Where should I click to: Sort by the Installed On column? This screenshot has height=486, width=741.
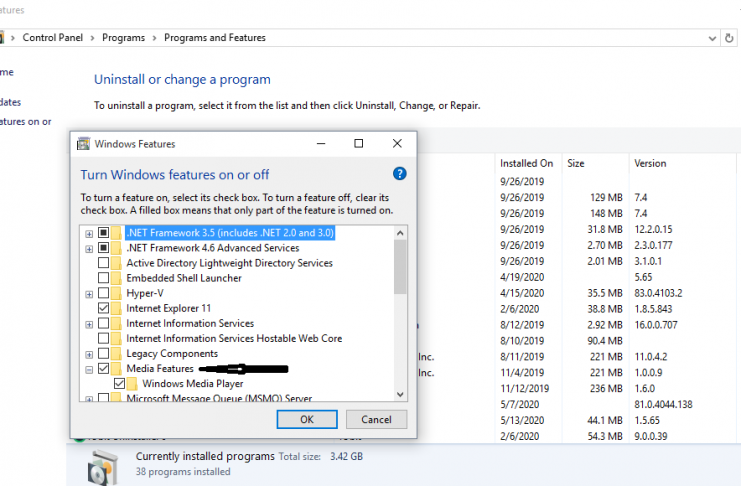tap(528, 164)
